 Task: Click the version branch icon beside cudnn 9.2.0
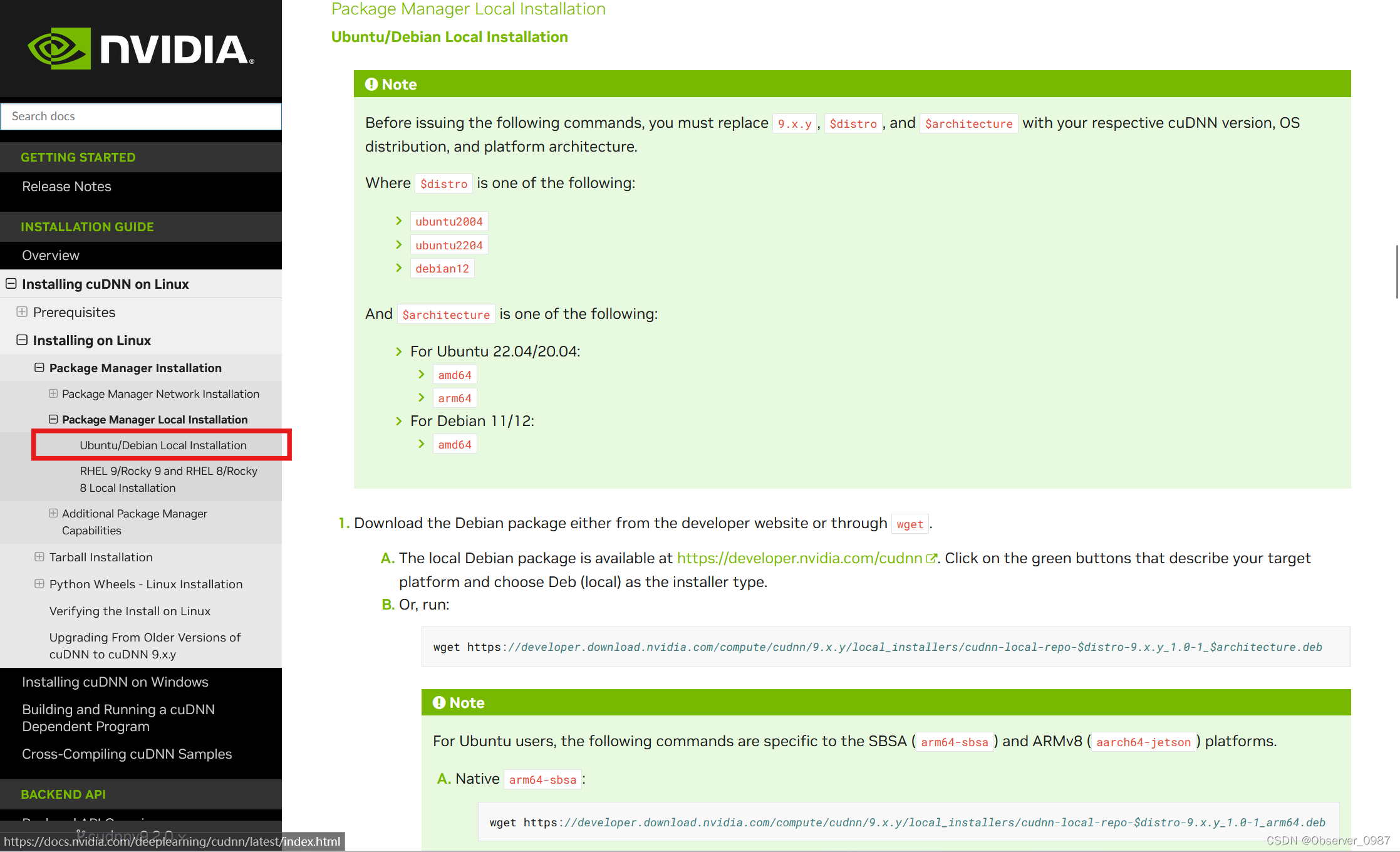(80, 833)
